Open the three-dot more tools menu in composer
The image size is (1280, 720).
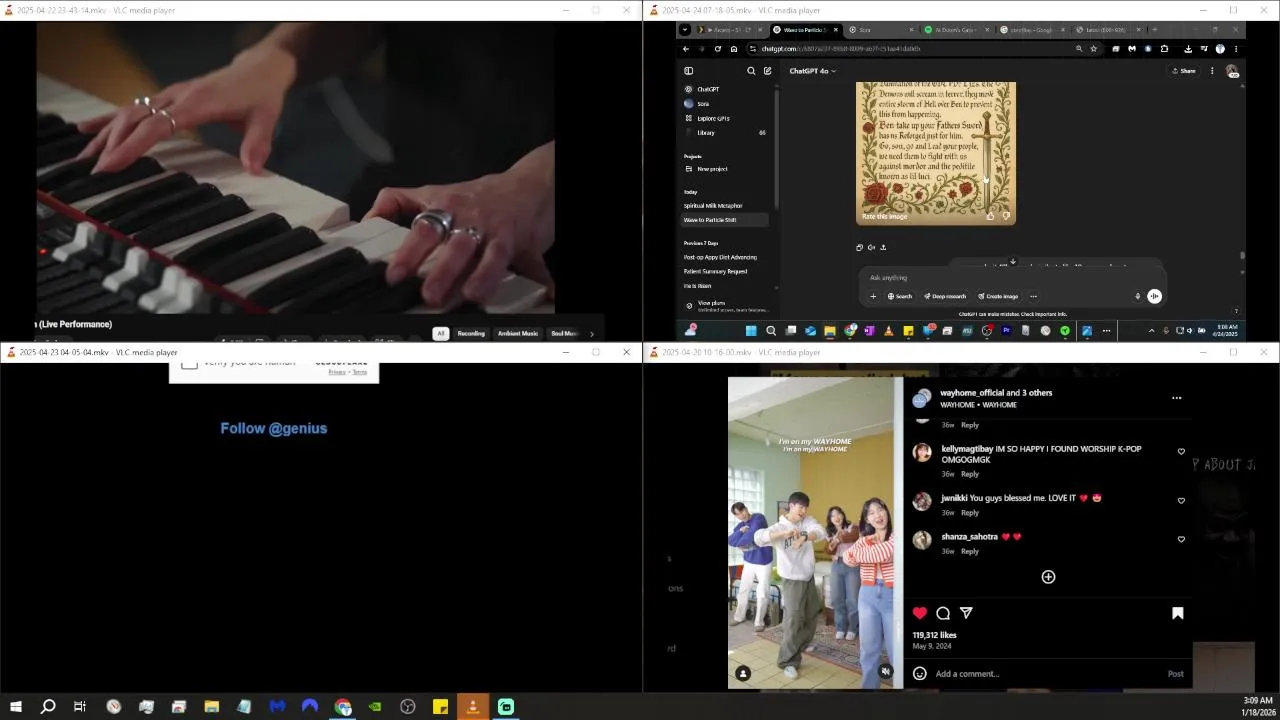(x=1033, y=296)
